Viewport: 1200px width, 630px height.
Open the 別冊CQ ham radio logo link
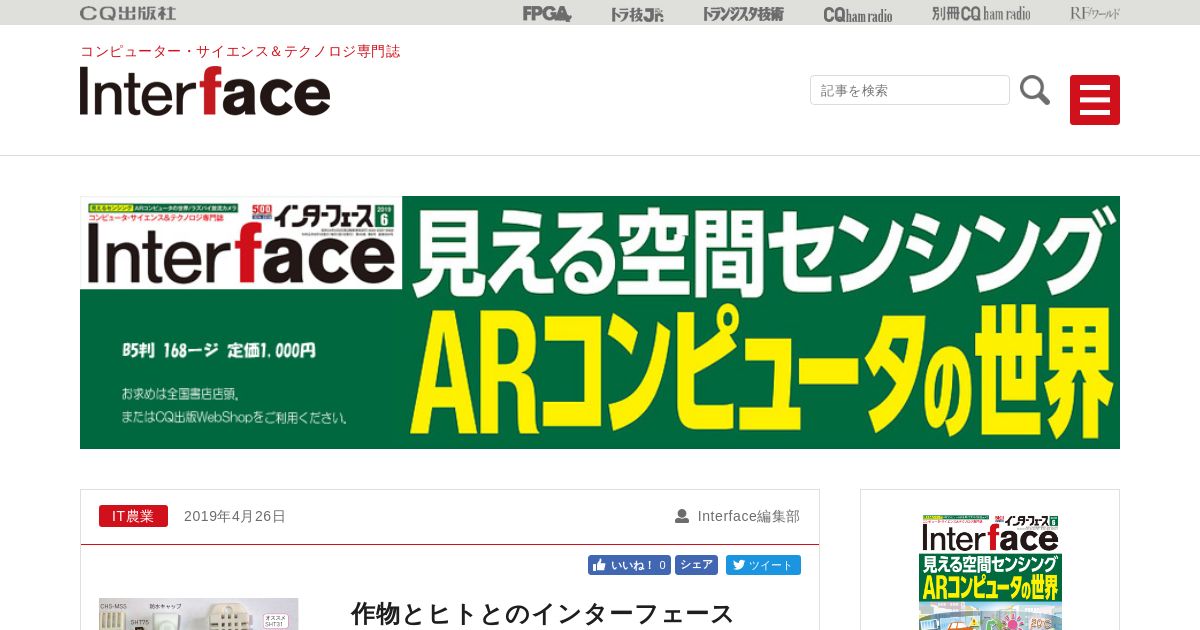click(x=981, y=13)
